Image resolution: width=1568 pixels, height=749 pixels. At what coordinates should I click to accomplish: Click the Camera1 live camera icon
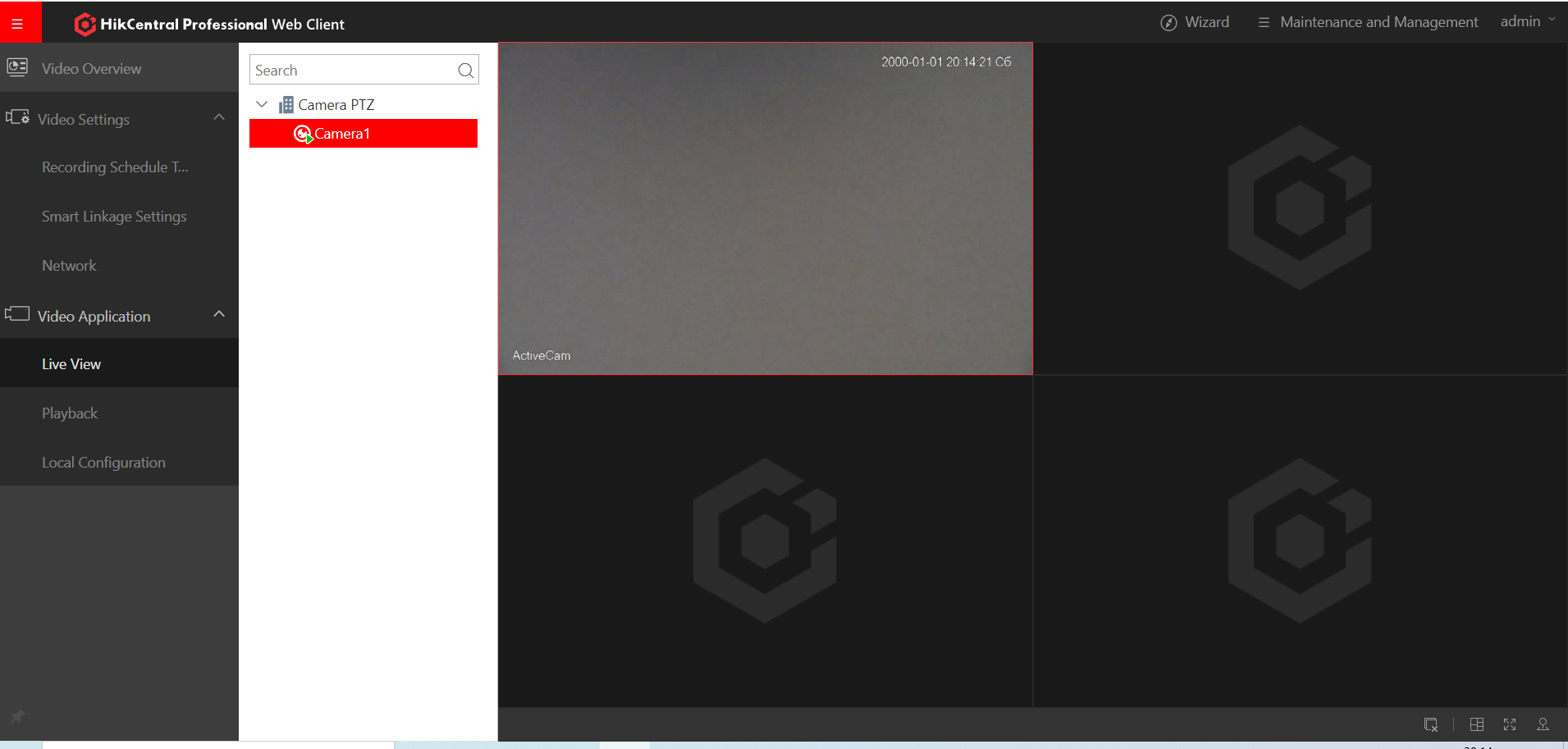pos(303,134)
